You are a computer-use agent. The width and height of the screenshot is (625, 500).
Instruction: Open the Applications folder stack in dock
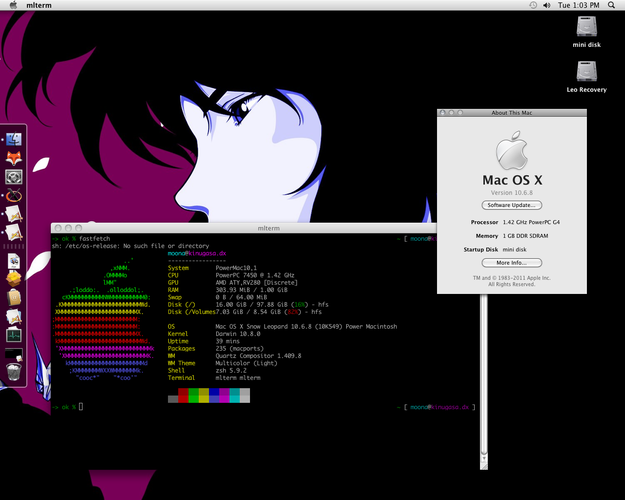pos(14,317)
